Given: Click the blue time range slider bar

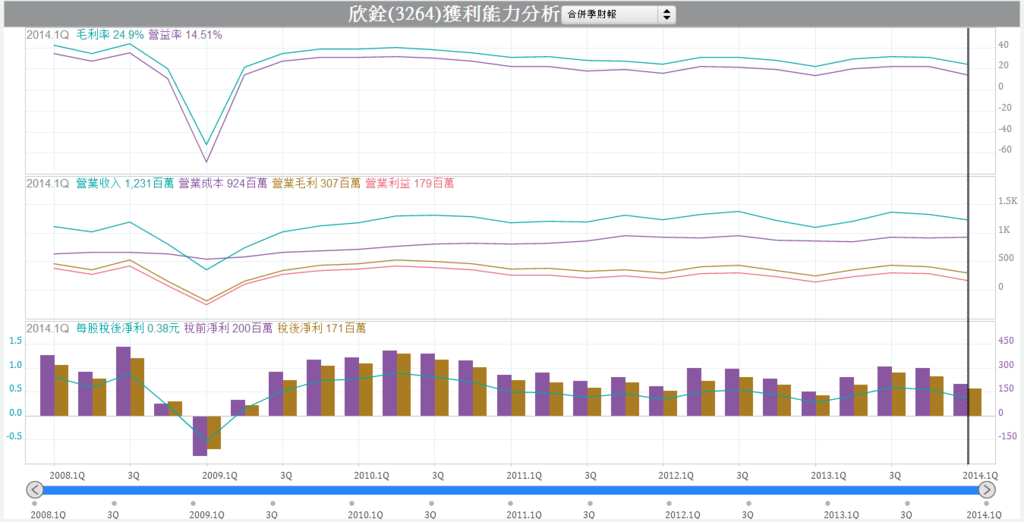Looking at the screenshot, I should click(511, 490).
